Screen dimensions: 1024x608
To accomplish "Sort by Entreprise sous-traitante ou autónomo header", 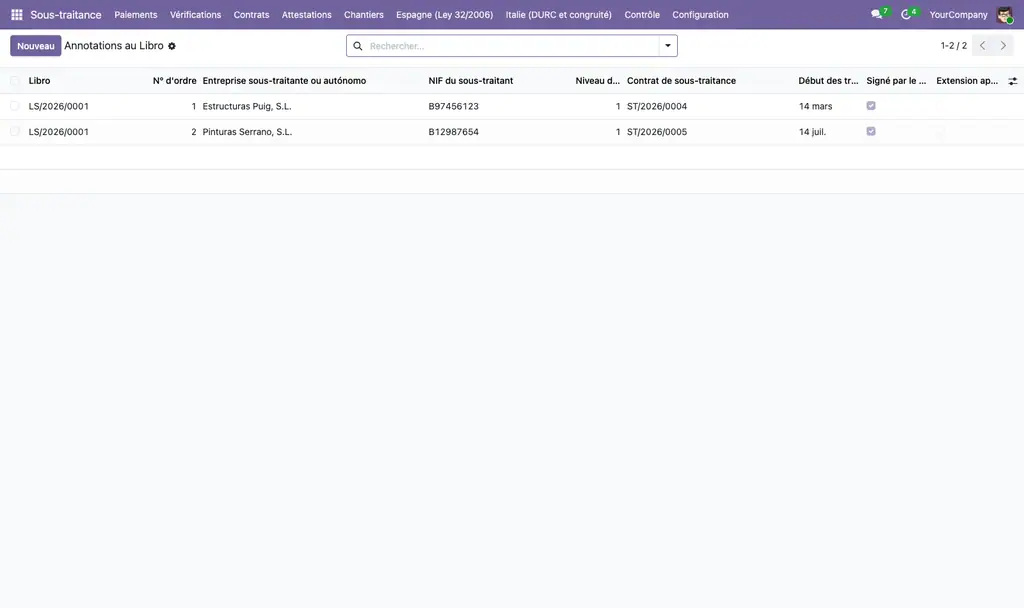I will coord(284,81).
